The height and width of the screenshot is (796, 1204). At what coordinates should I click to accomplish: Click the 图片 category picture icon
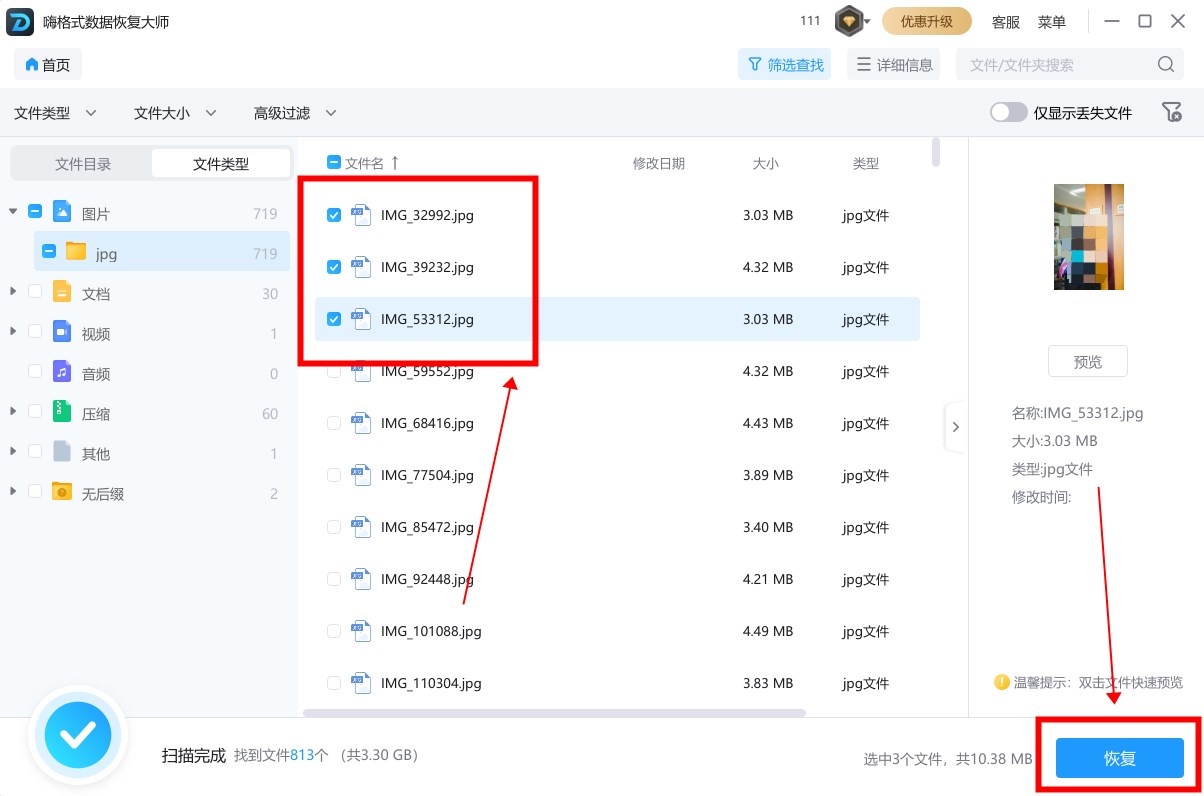pyautogui.click(x=62, y=211)
